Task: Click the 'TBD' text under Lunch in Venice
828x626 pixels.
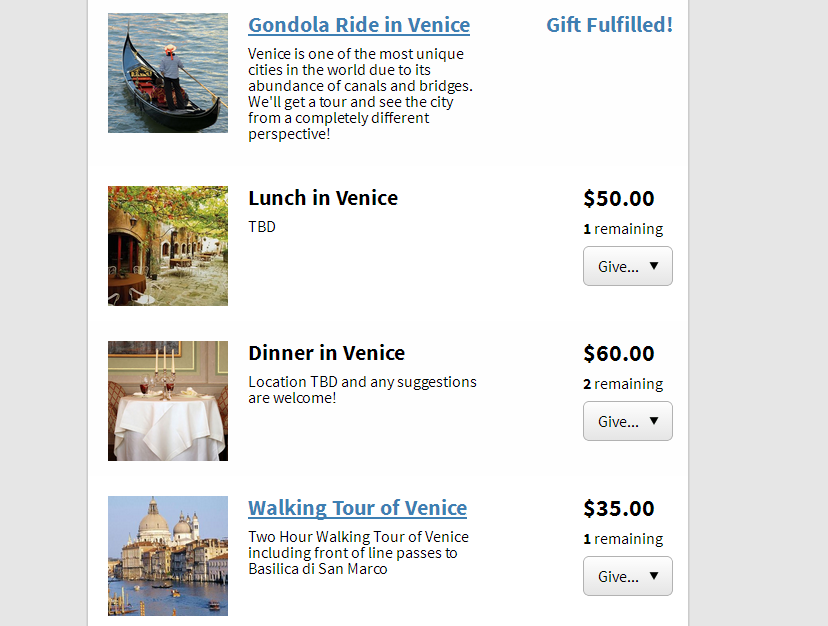Action: click(x=262, y=227)
